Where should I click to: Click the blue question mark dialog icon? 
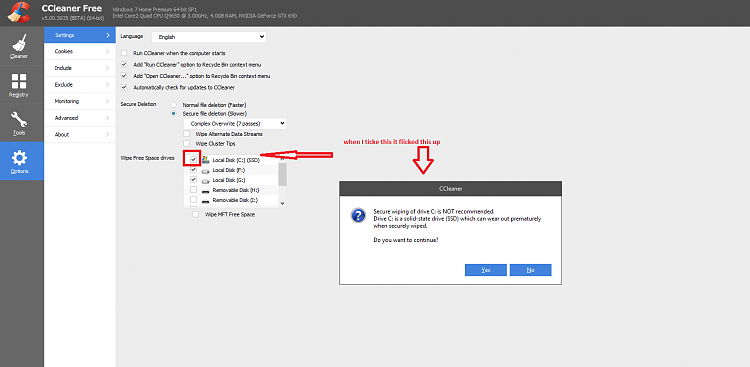[358, 215]
